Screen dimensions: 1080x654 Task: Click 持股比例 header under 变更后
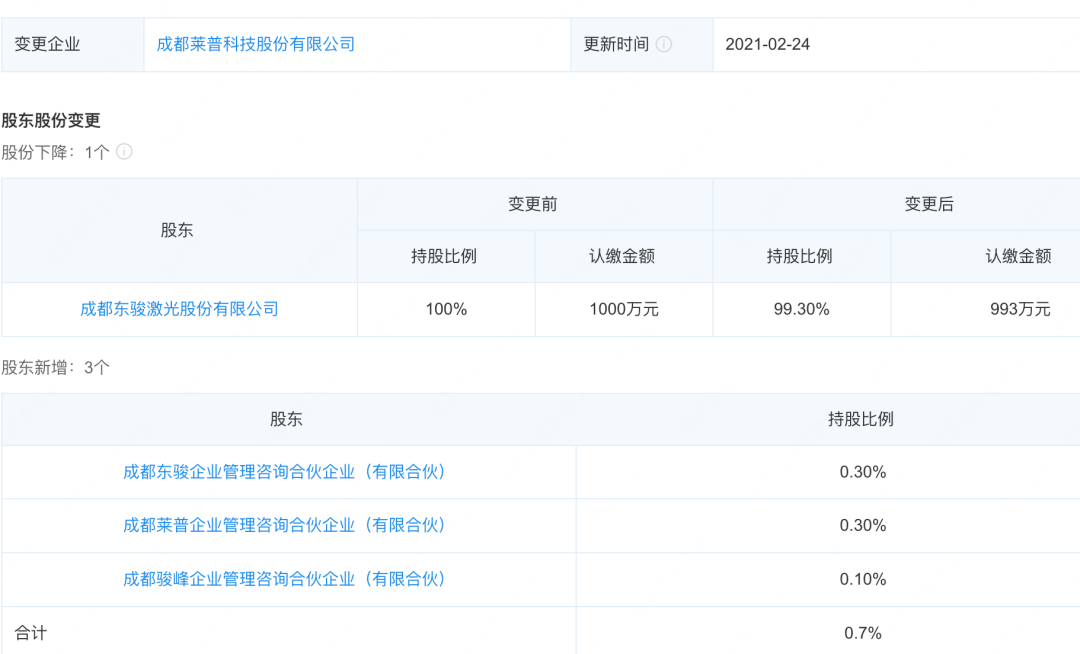pos(800,257)
